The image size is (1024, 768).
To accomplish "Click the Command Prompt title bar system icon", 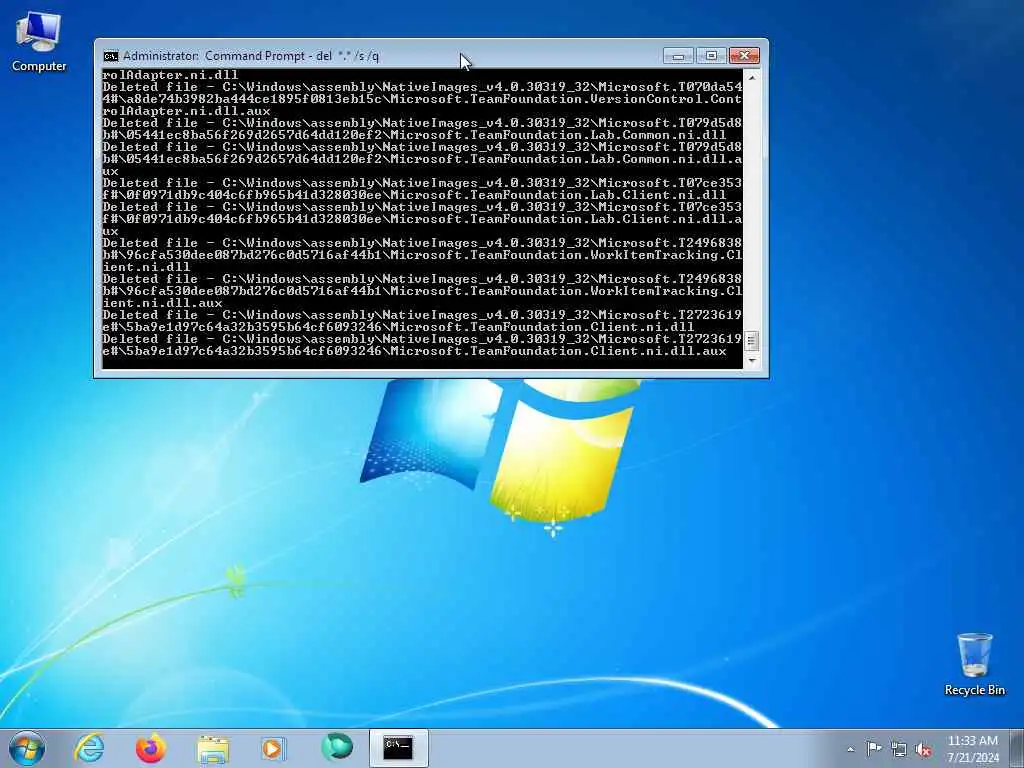I will click(x=110, y=56).
